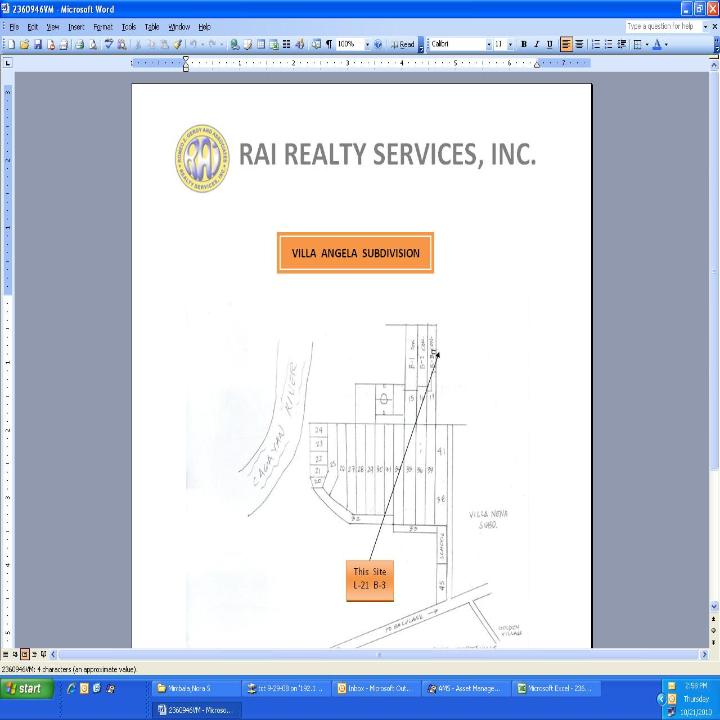Switch to Microsoft Excel taskbar button
720x720 pixels.
pos(557,688)
